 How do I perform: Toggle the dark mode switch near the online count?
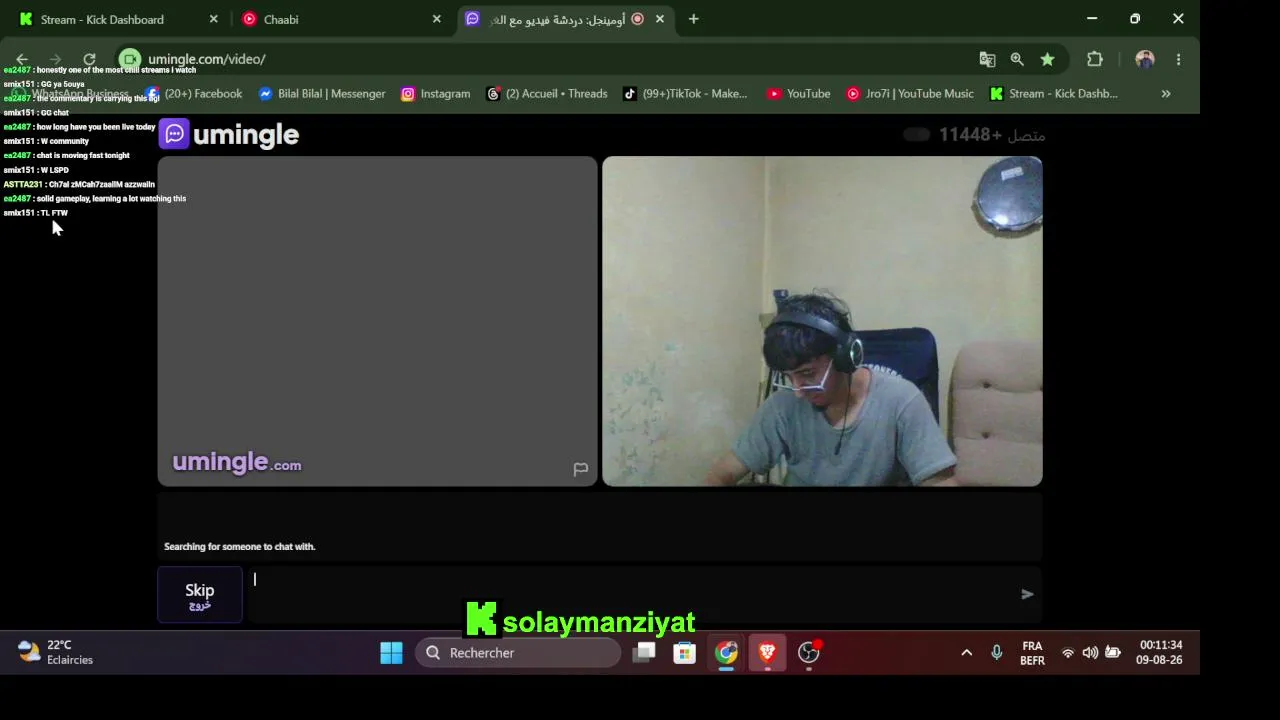click(916, 135)
